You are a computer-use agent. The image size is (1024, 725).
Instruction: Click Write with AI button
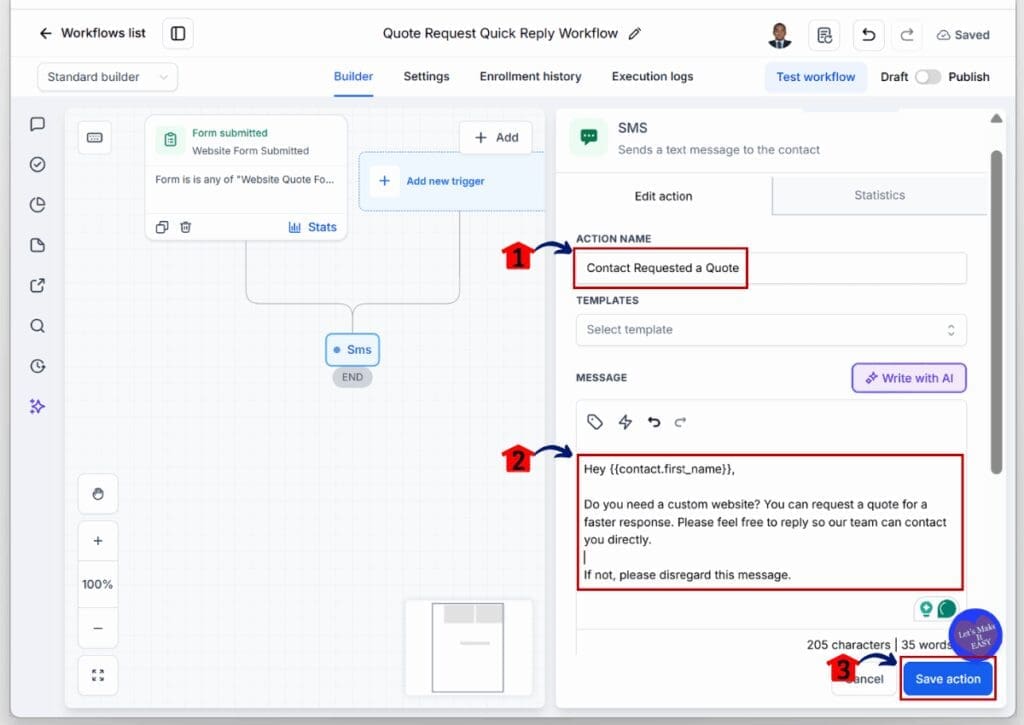pyautogui.click(x=908, y=378)
